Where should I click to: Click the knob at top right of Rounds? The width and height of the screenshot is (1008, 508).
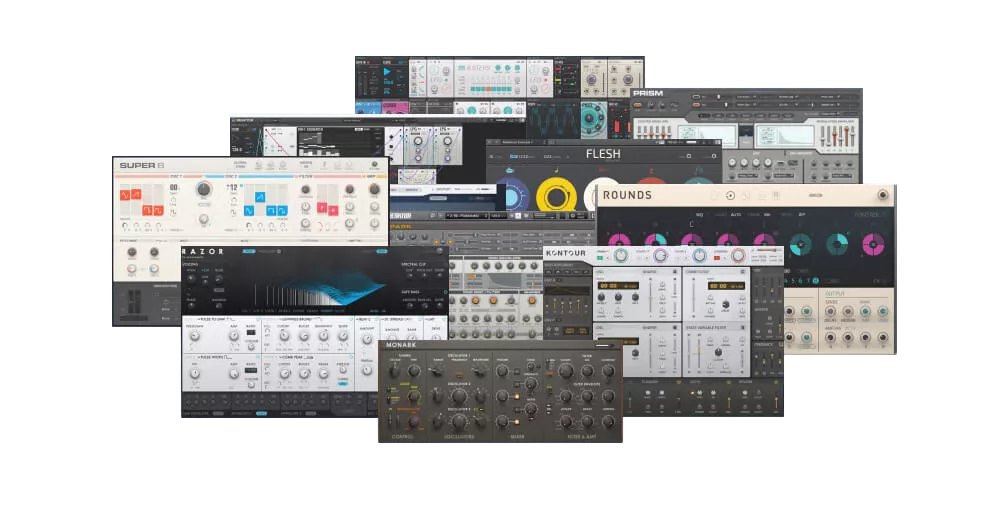[883, 195]
